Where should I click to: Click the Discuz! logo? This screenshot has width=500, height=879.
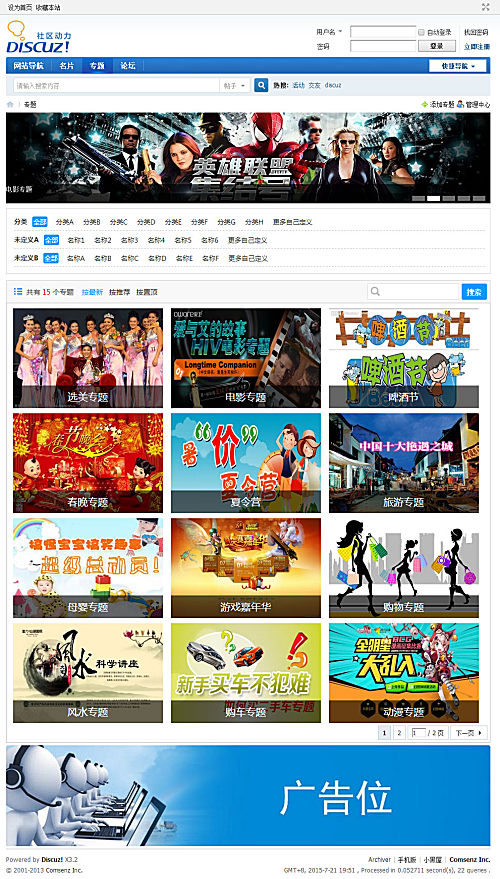(39, 37)
